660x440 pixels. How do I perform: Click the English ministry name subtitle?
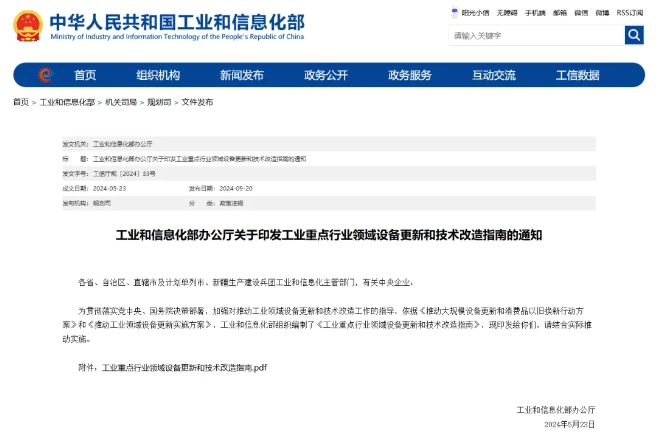pyautogui.click(x=177, y=37)
